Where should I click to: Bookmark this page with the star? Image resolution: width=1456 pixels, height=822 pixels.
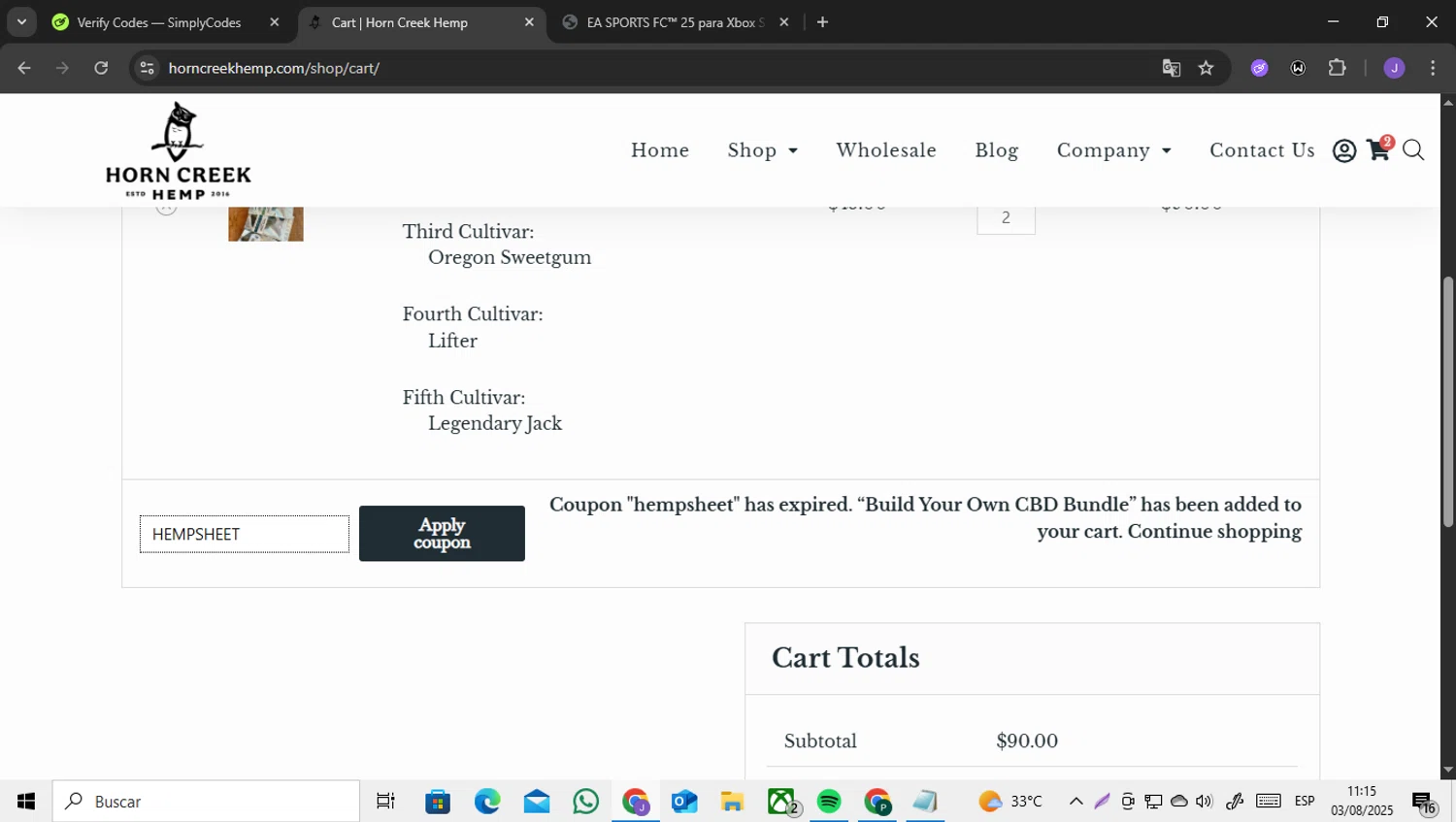[x=1206, y=68]
